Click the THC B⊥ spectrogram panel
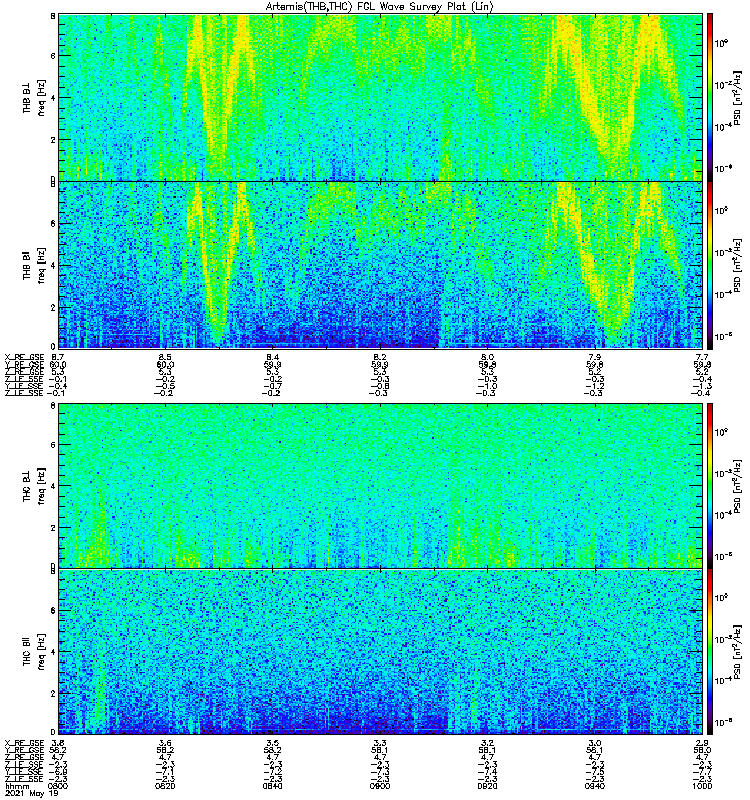Viewport: 750px width, 800px height. tap(380, 486)
